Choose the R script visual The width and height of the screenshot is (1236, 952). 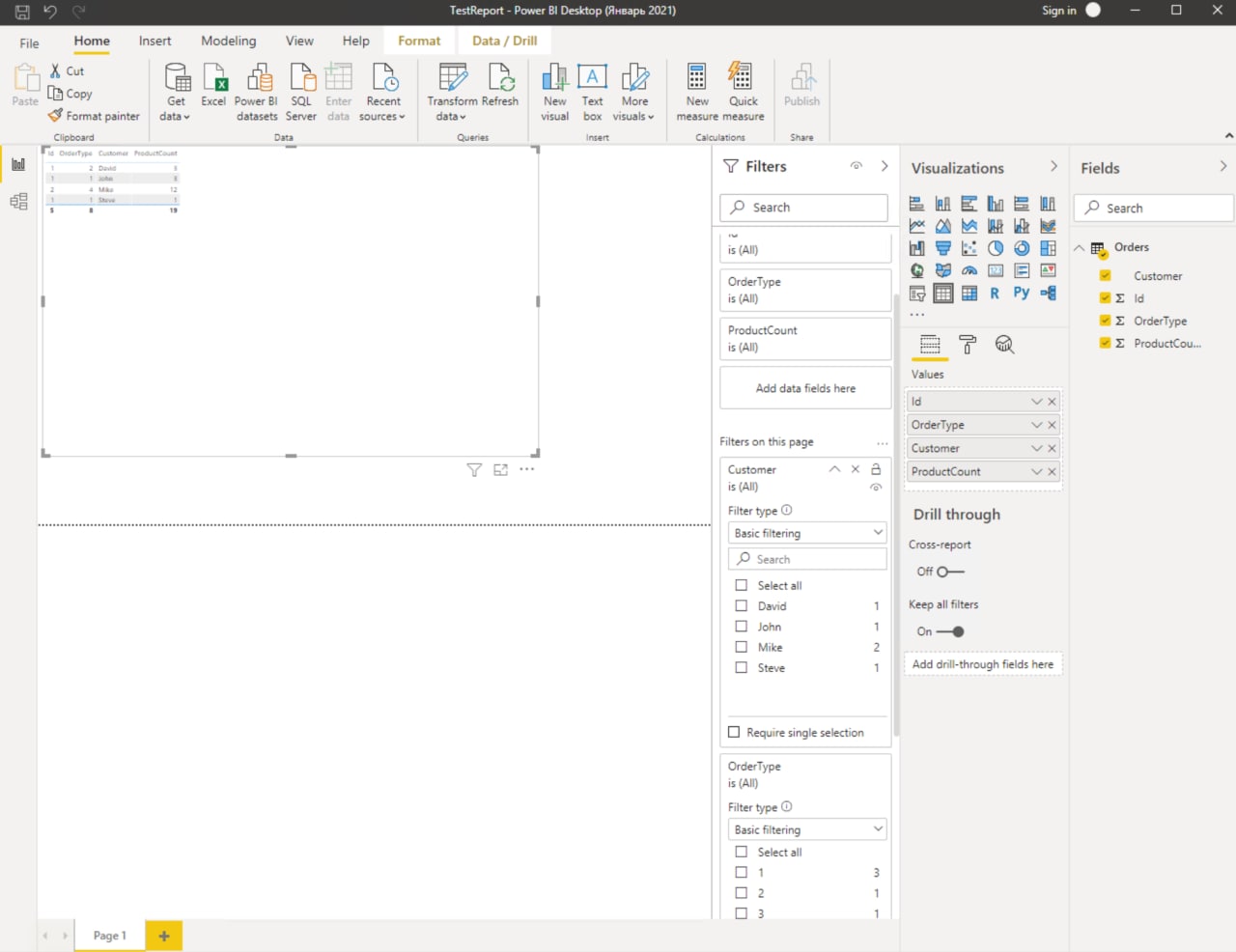click(995, 294)
